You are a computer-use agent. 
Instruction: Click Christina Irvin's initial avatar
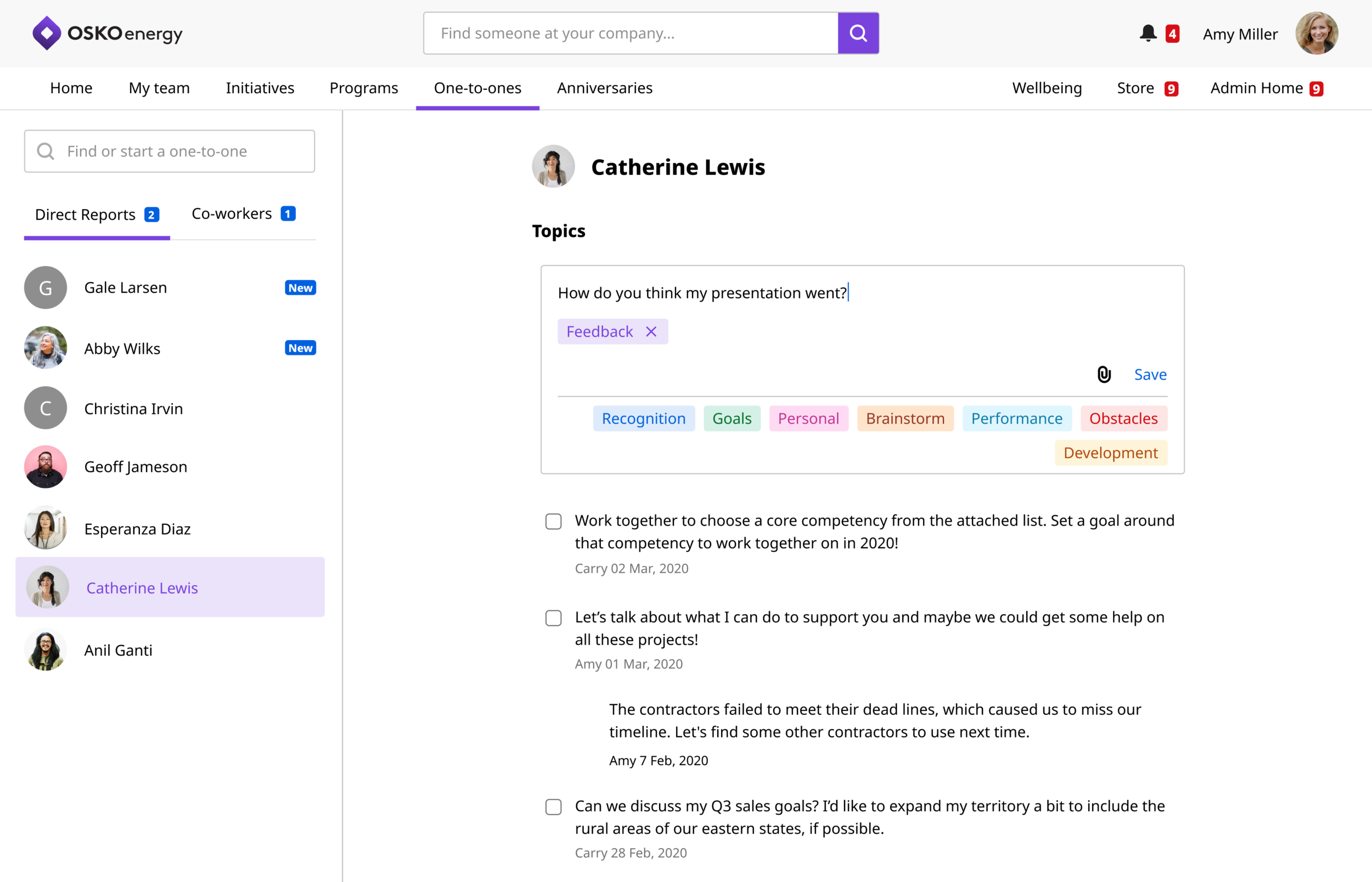tap(45, 408)
